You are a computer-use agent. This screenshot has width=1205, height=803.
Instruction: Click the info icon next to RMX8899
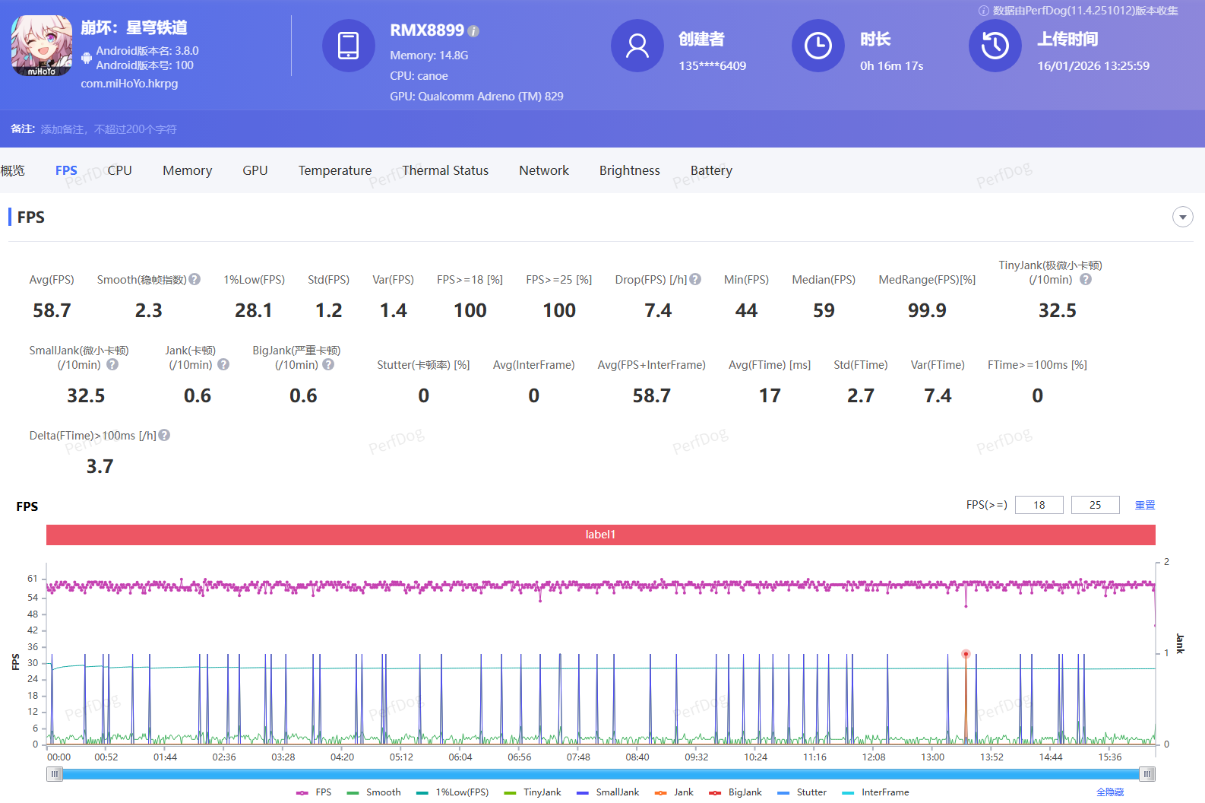click(474, 31)
